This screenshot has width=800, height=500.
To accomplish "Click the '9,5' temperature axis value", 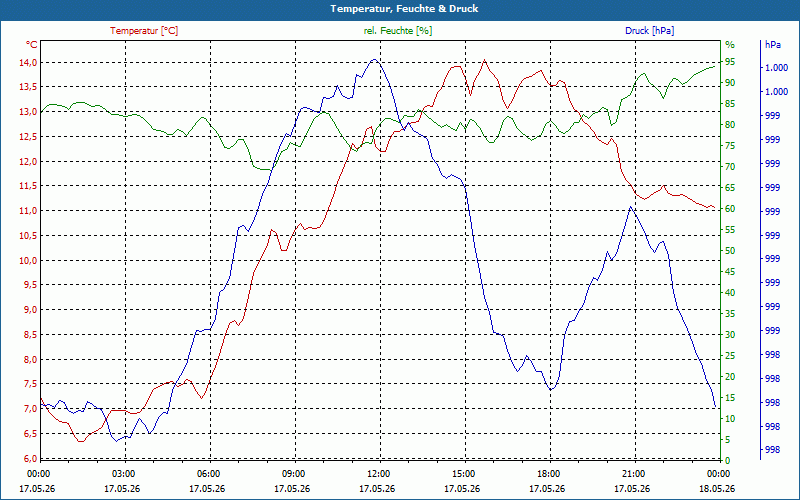I will tap(30, 285).
